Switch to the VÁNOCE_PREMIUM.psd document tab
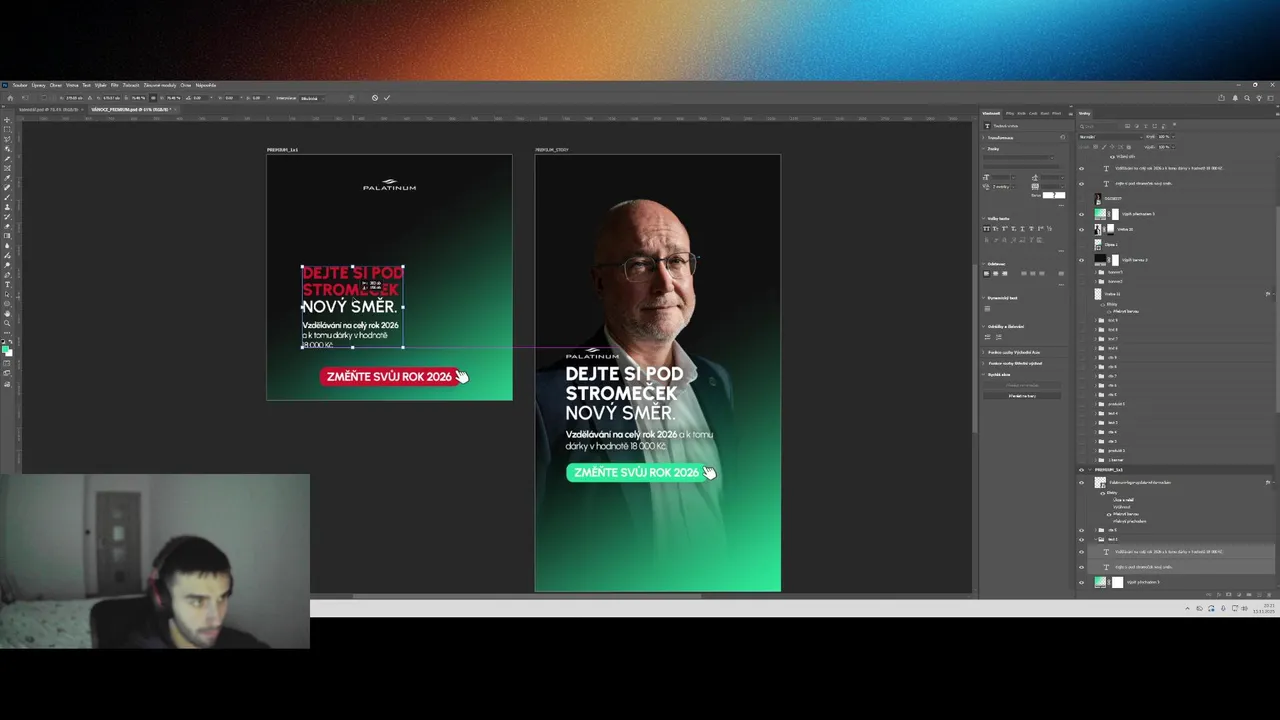1280x720 pixels. pyautogui.click(x=132, y=109)
